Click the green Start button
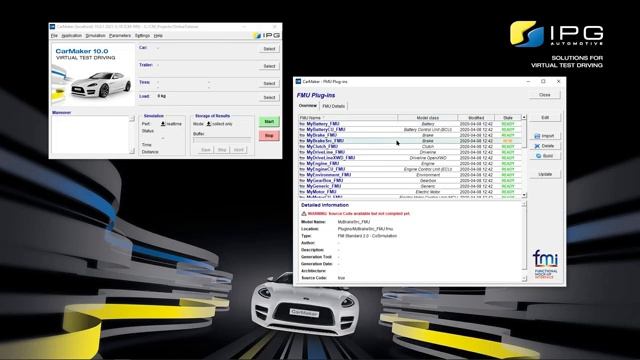The width and height of the screenshot is (640, 360). (269, 122)
